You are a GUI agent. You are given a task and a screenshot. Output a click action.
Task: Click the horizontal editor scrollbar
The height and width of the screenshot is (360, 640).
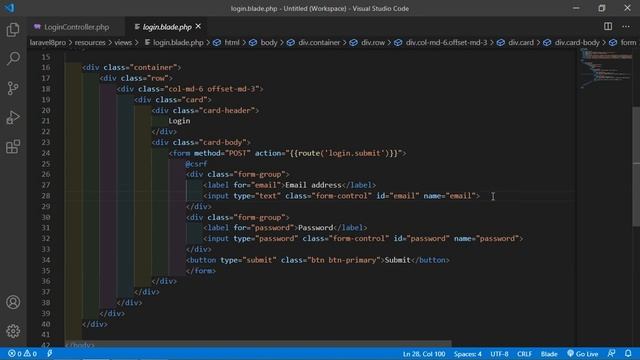258,344
